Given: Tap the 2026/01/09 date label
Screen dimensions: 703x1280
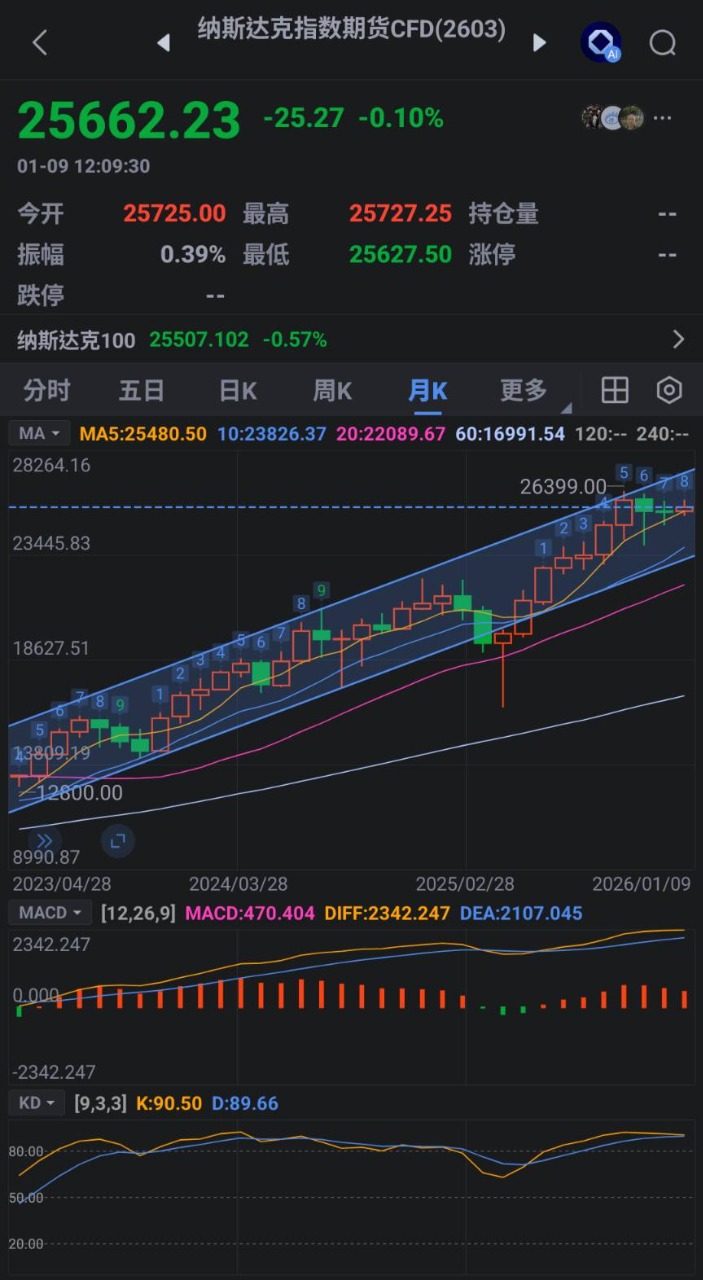Looking at the screenshot, I should (641, 884).
